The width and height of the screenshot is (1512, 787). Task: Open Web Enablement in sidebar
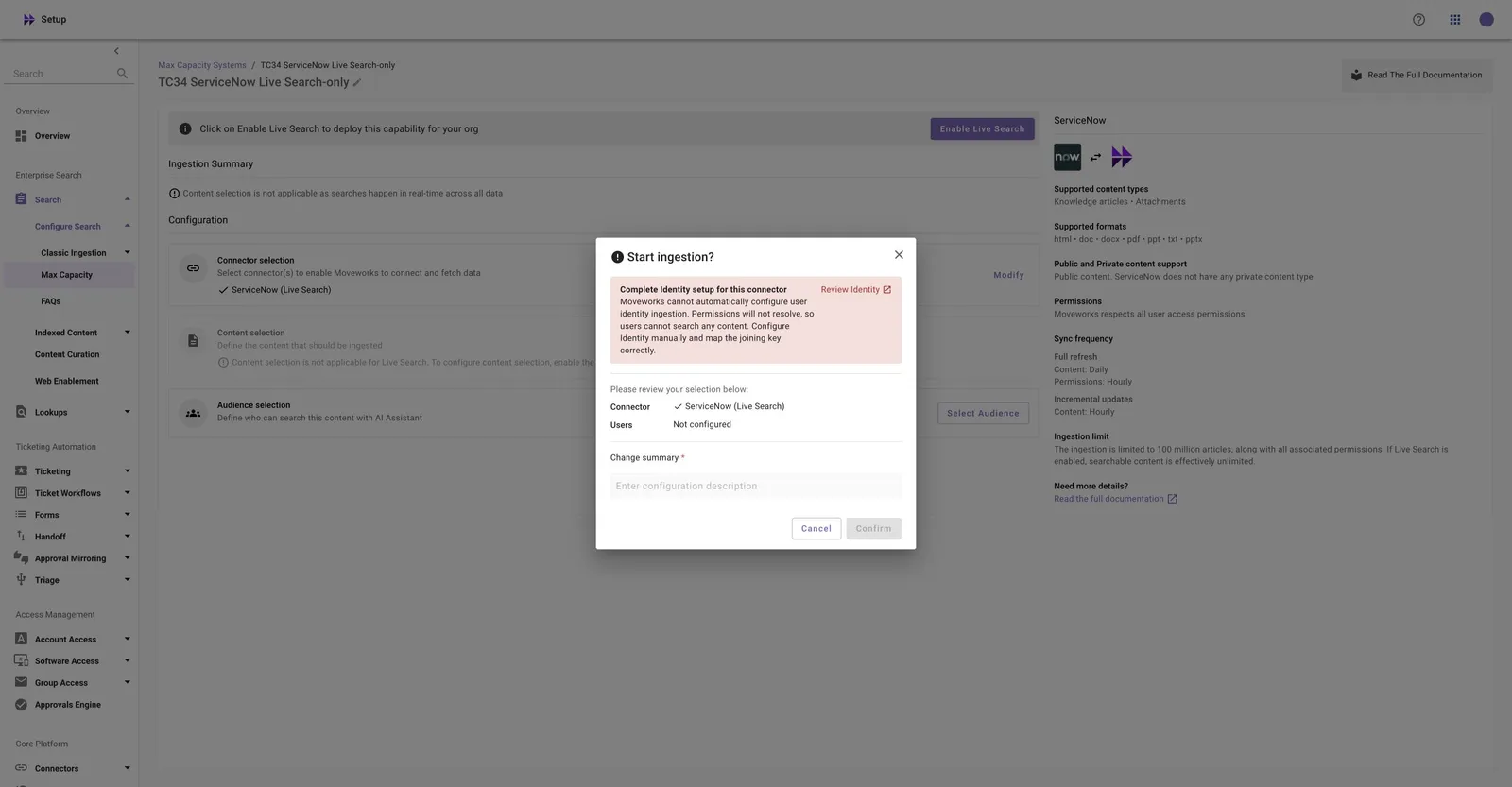pyautogui.click(x=67, y=381)
